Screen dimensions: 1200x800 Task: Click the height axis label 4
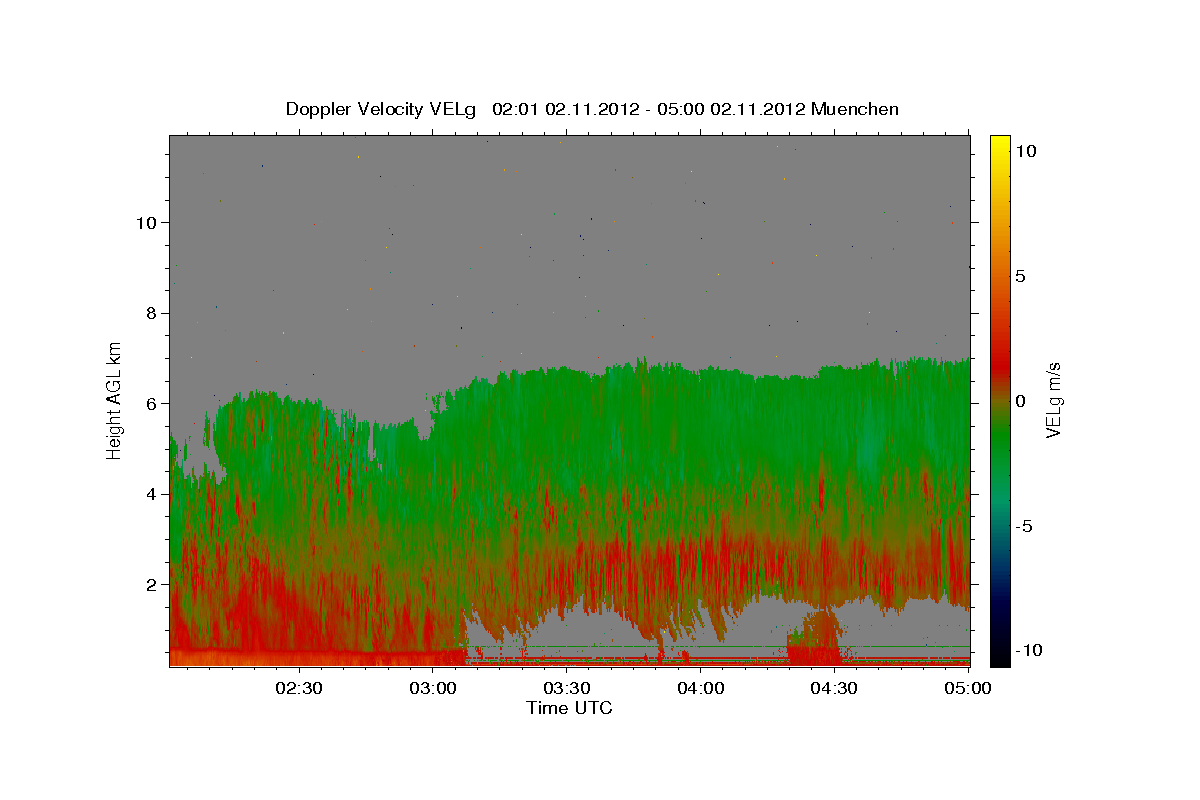[x=150, y=494]
